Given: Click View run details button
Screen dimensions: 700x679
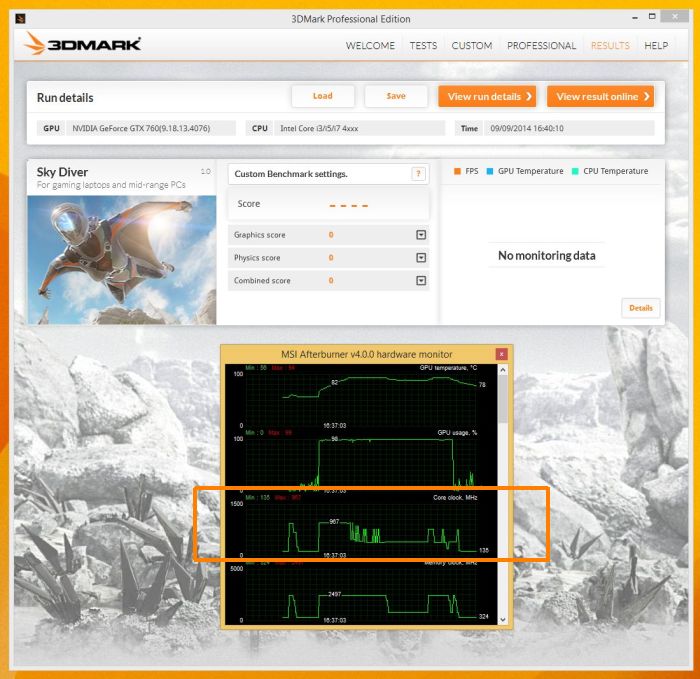Looking at the screenshot, I should [487, 96].
